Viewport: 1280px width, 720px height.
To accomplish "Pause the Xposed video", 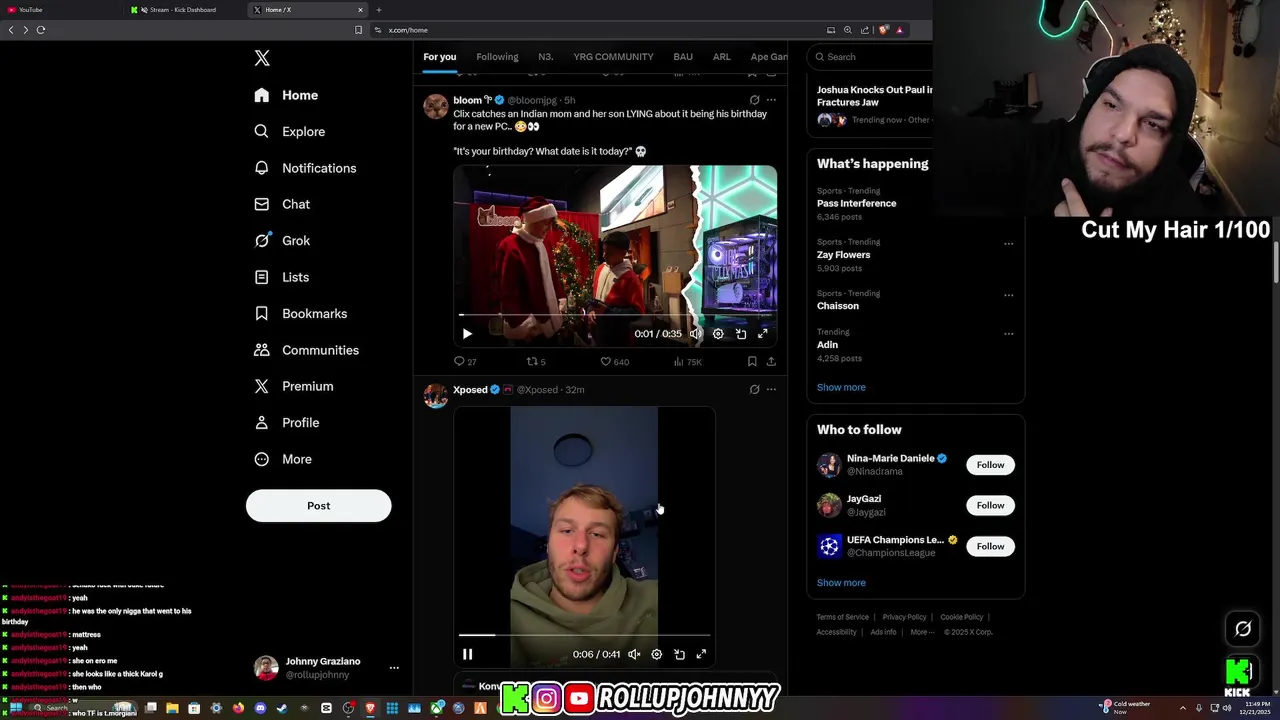I will 467,654.
